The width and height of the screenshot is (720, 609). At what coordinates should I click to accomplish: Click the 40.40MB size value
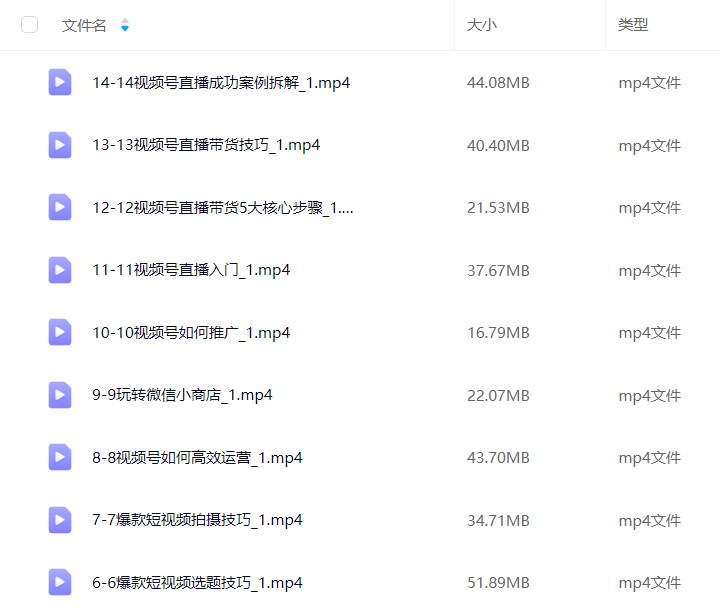pos(498,146)
